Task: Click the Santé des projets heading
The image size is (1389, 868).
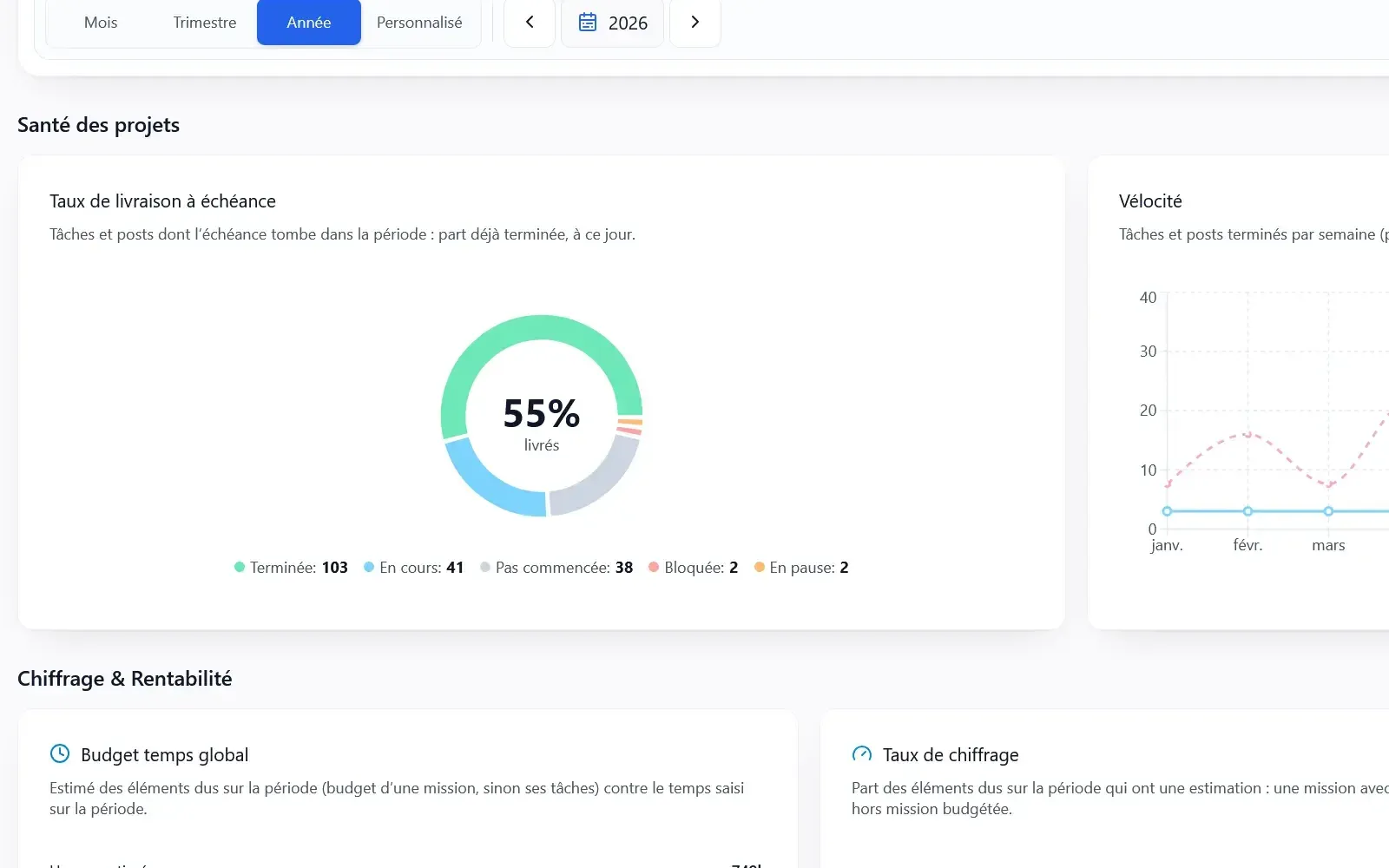Action: (98, 125)
